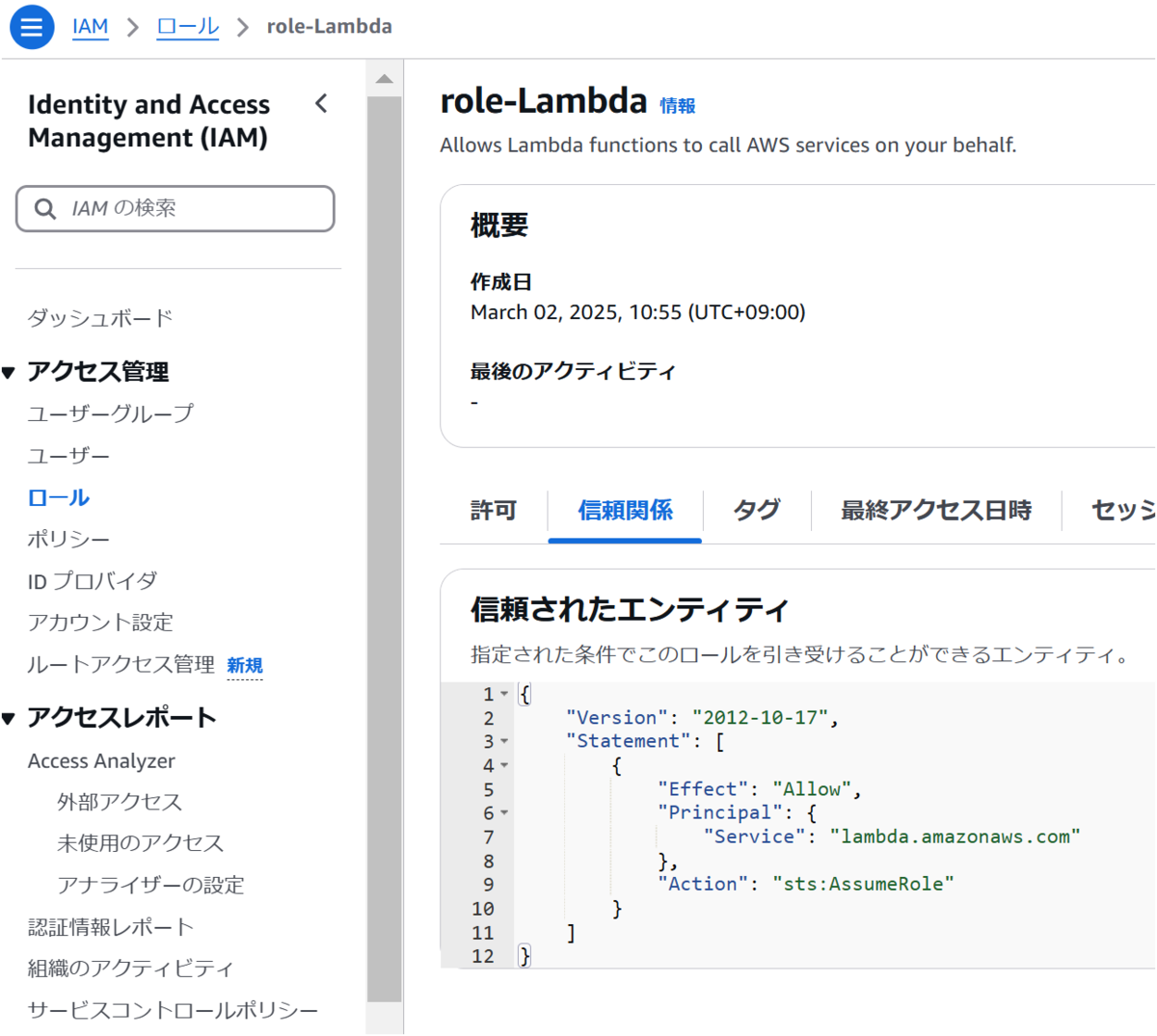The image size is (1157, 1036).
Task: Open the hamburger navigation menu icon
Action: [x=32, y=26]
